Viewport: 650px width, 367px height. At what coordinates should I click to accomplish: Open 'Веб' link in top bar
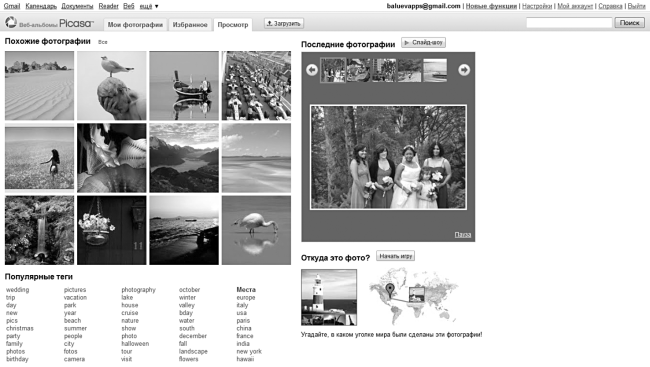point(129,6)
